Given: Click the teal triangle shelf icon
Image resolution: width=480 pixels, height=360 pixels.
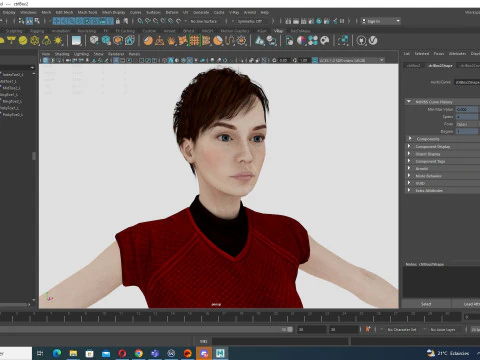Looking at the screenshot, I should (260, 41).
